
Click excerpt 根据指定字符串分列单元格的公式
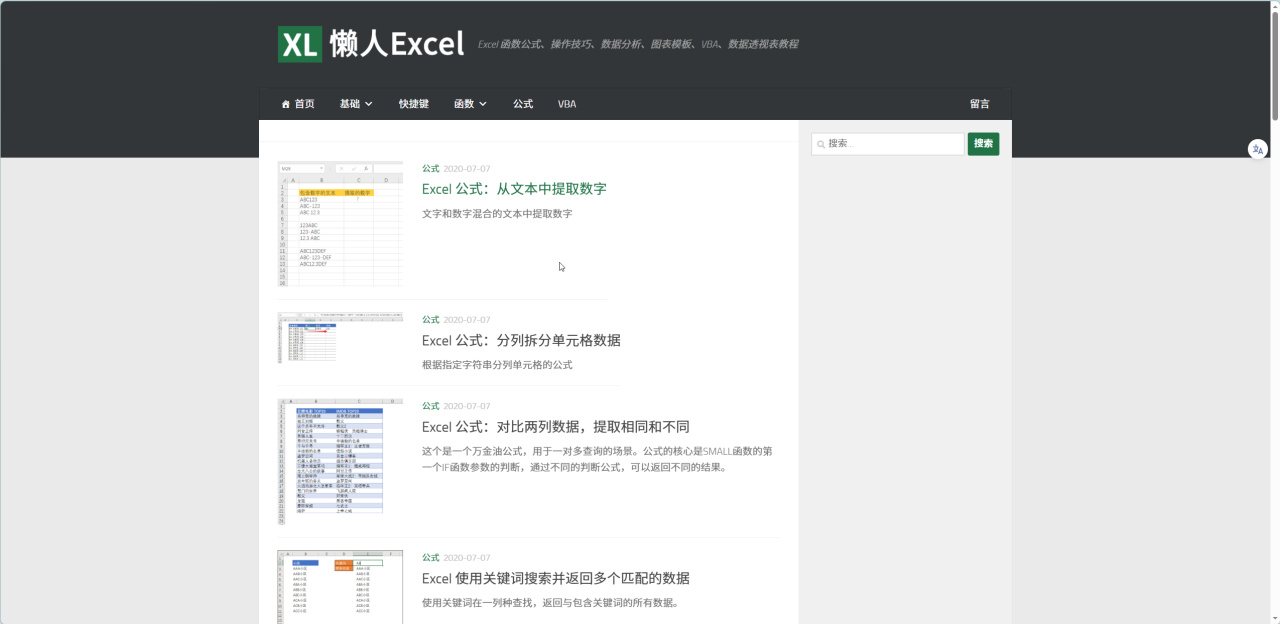point(497,365)
